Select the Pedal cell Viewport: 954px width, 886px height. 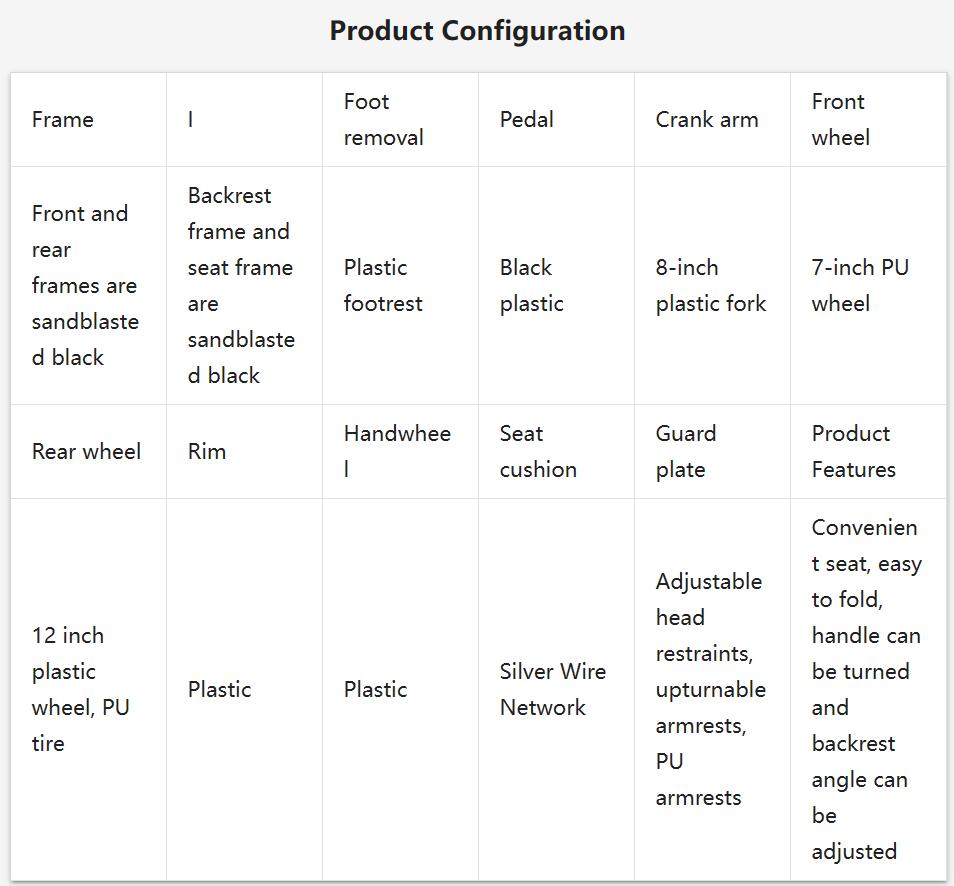pos(556,119)
